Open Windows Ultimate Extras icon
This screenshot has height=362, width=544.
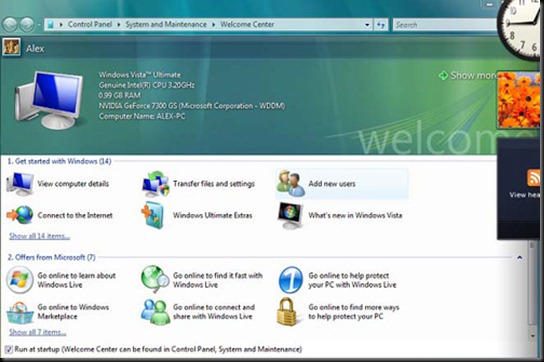[x=153, y=215]
